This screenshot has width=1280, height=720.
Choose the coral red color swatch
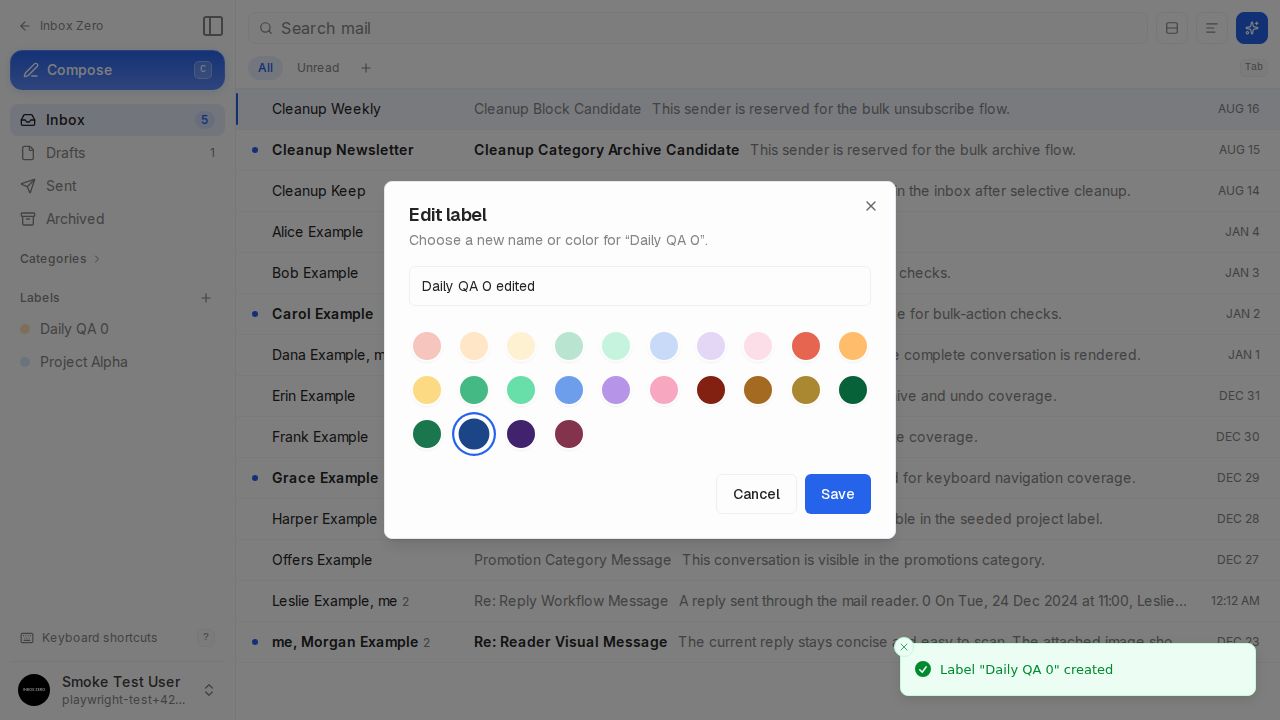(806, 346)
